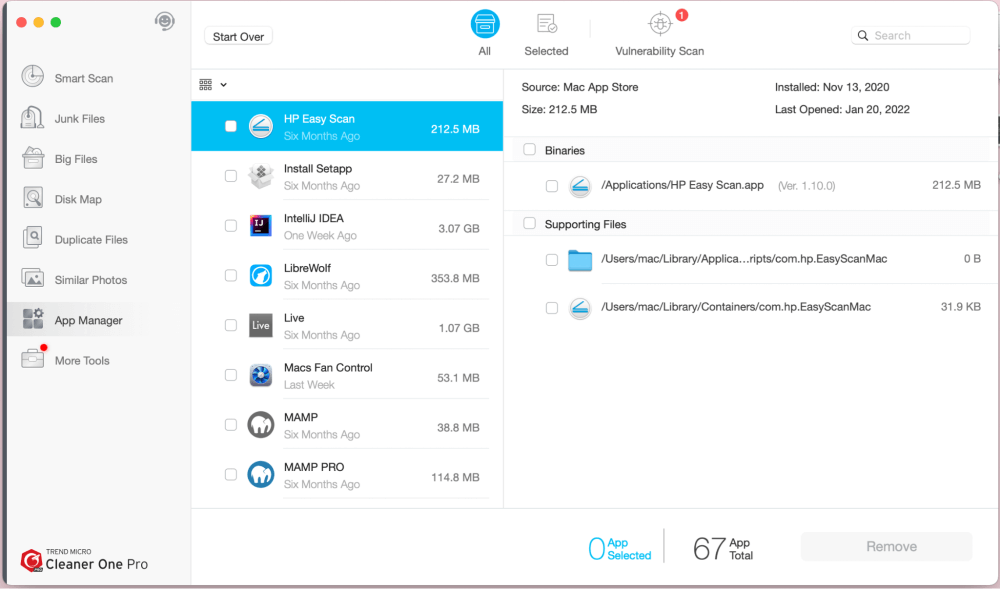The width and height of the screenshot is (1000, 589).
Task: Tick the HP Easy Scan checkbox
Action: pyautogui.click(x=231, y=126)
